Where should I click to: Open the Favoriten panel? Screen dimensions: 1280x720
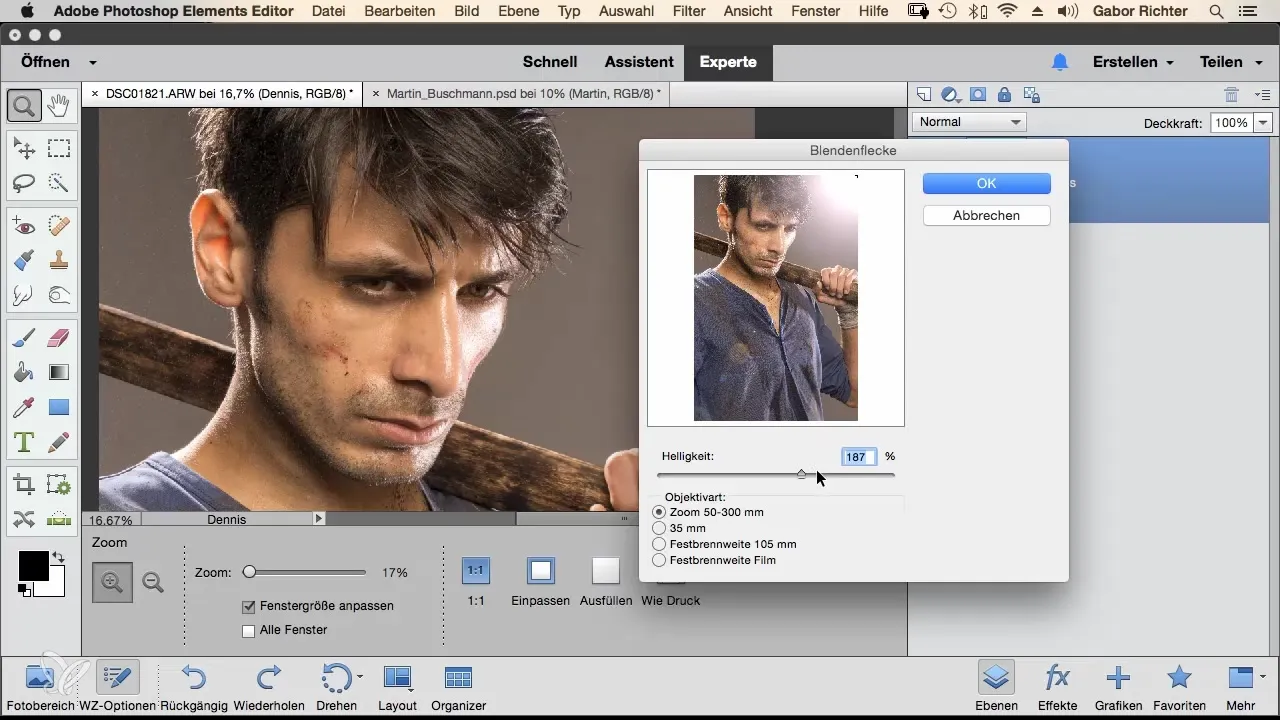coord(1180,686)
